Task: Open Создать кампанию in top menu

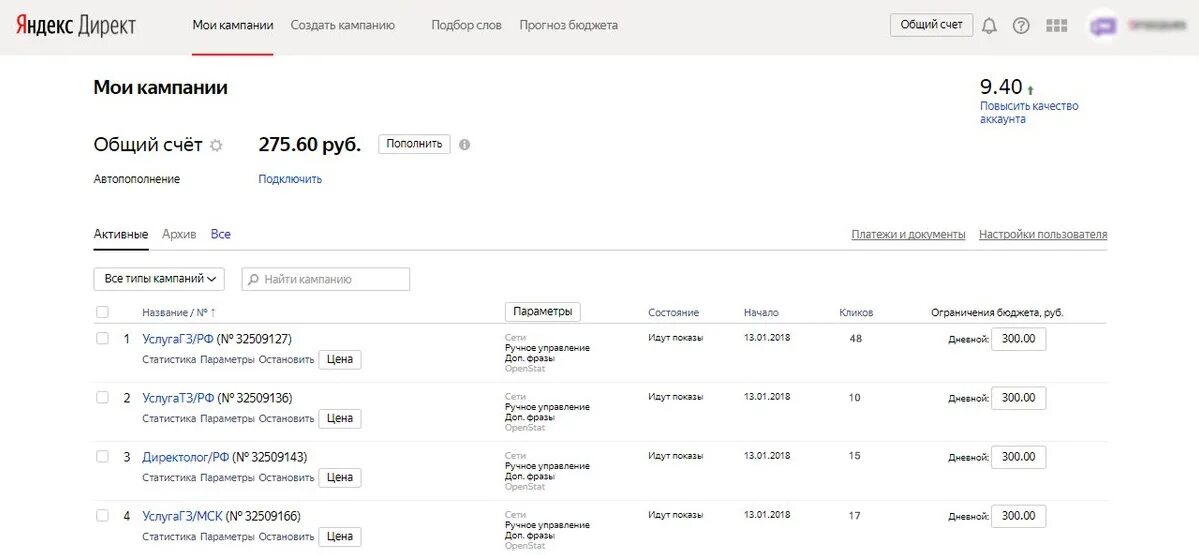Action: (x=343, y=25)
